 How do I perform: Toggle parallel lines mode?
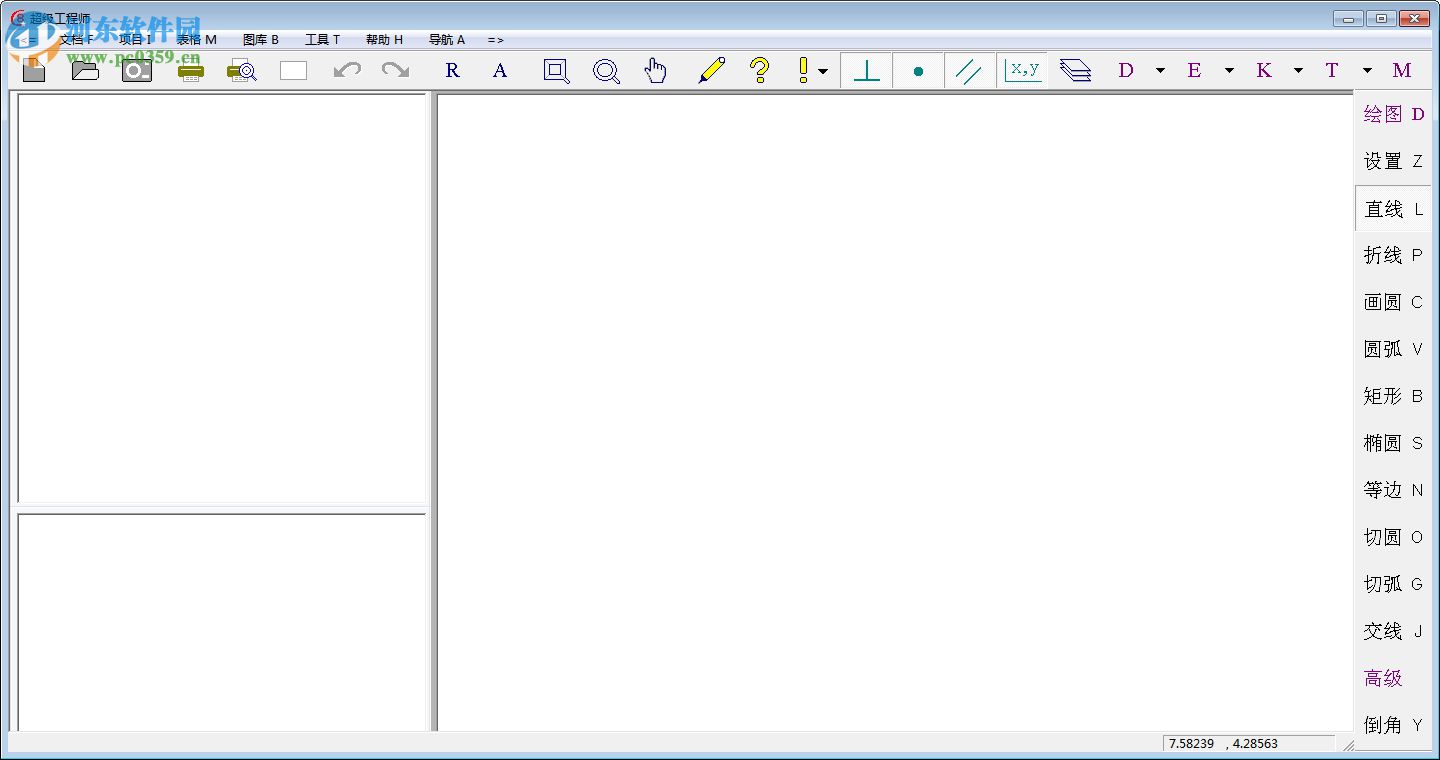(x=969, y=71)
